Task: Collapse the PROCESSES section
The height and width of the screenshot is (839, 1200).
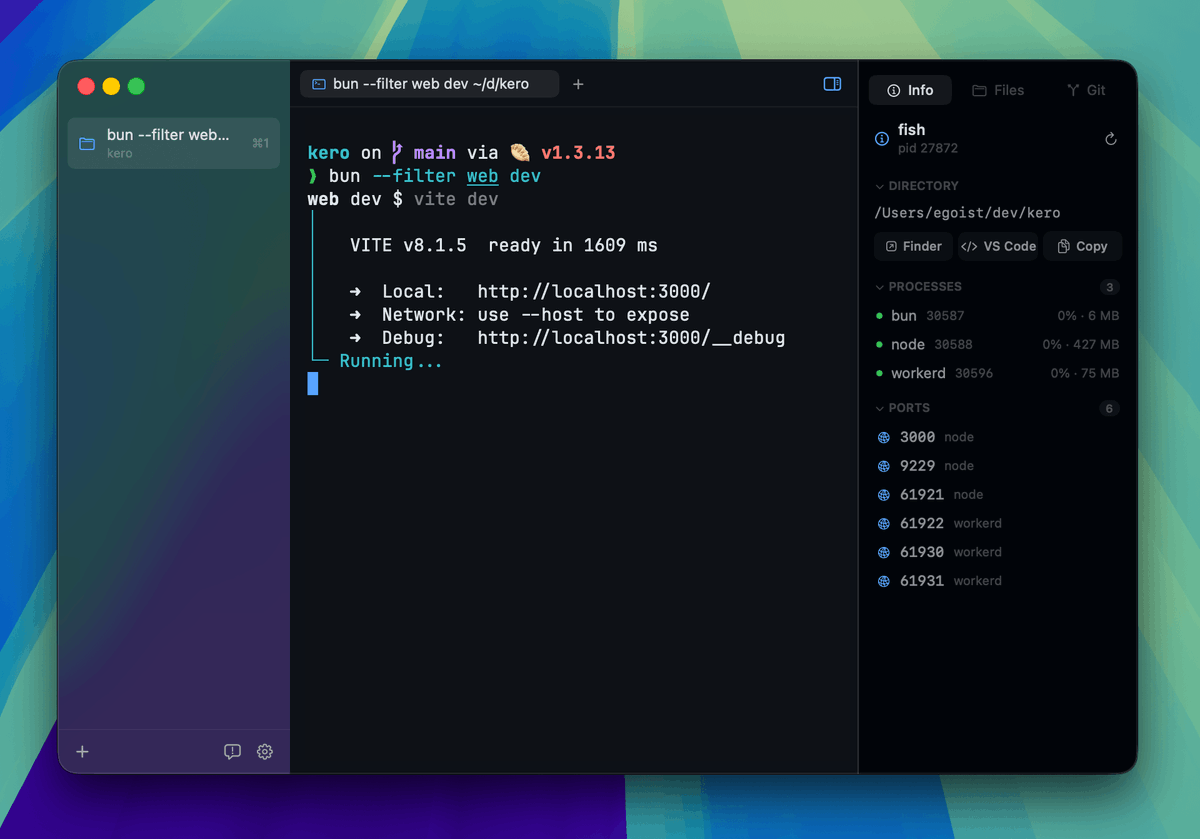Action: coord(918,287)
